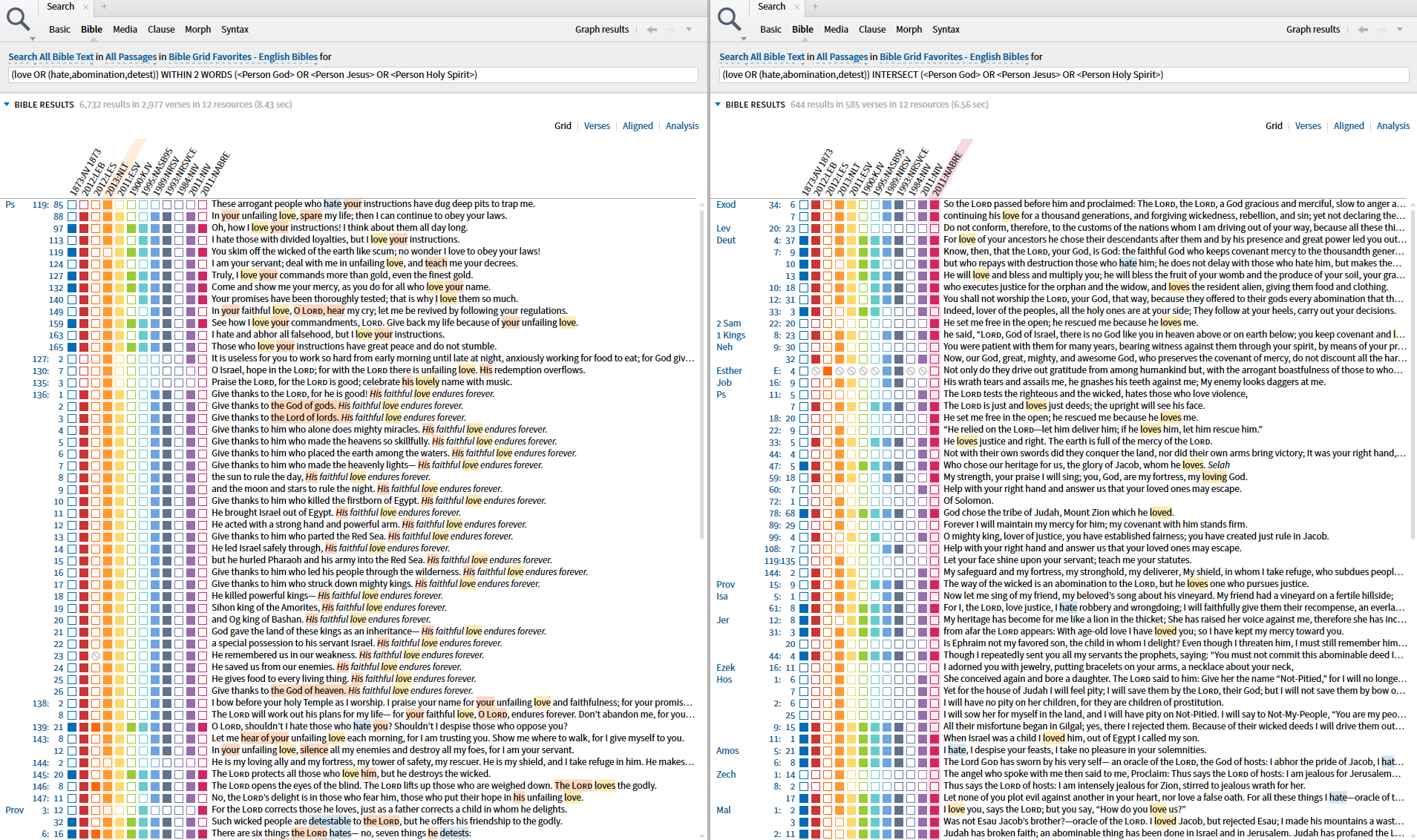This screenshot has height=840, width=1417.
Task: Show Aligned view for the 6,732 results
Action: (638, 126)
